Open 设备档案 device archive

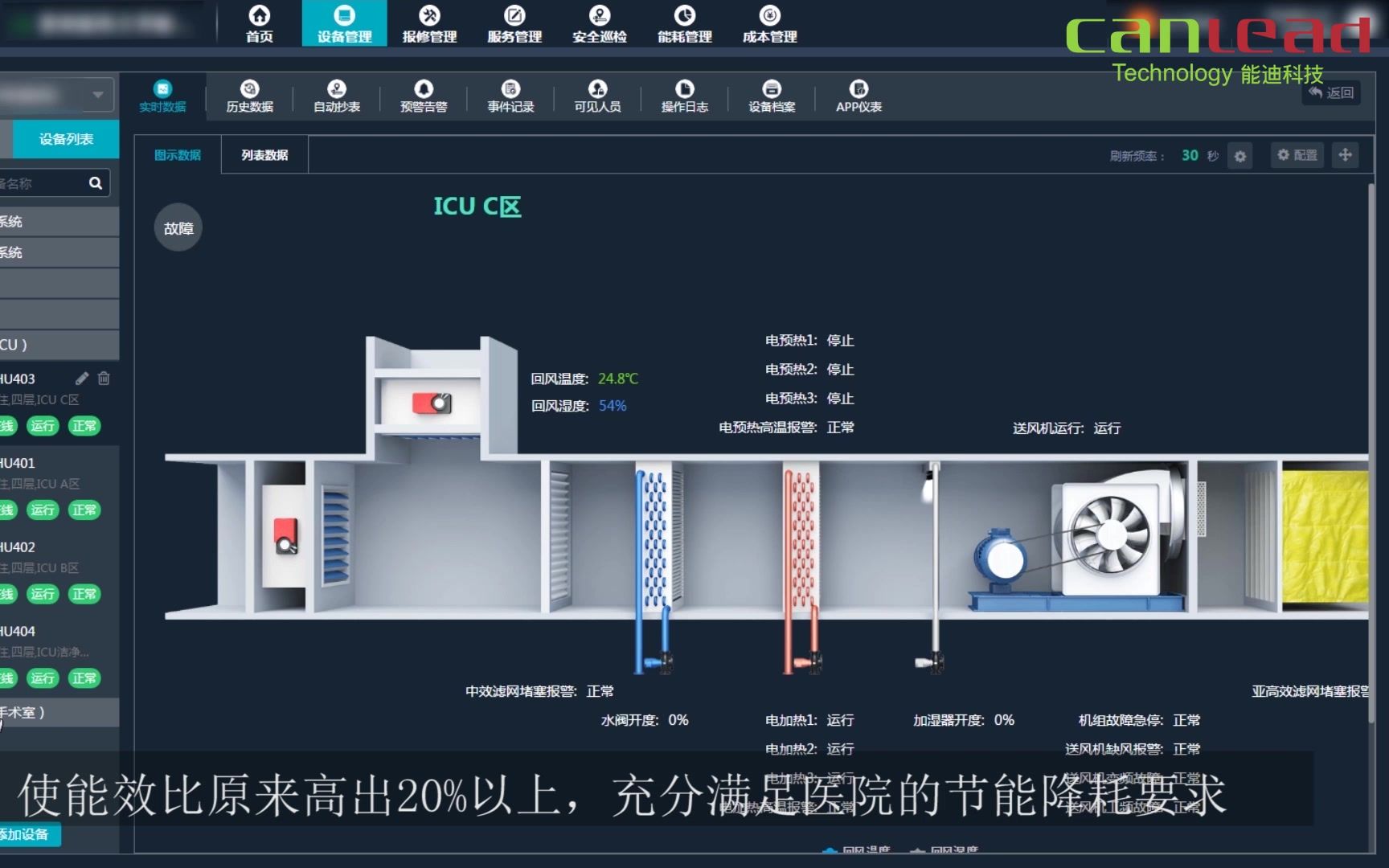coord(772,96)
